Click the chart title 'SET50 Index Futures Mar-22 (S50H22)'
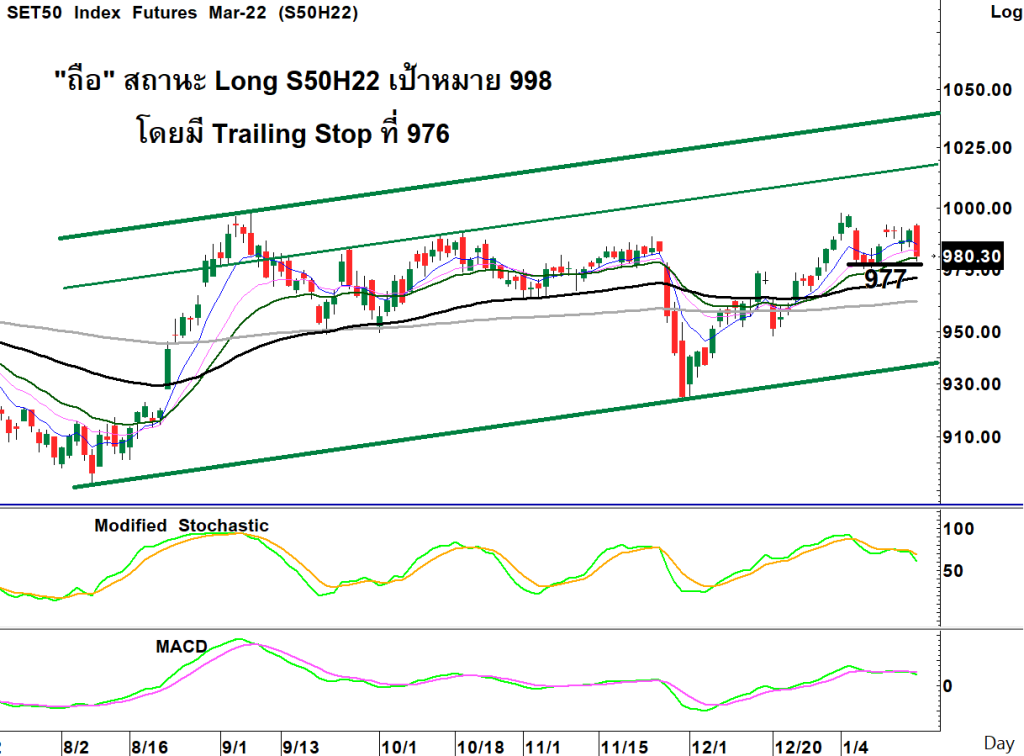This screenshot has width=1024, height=756. click(183, 13)
